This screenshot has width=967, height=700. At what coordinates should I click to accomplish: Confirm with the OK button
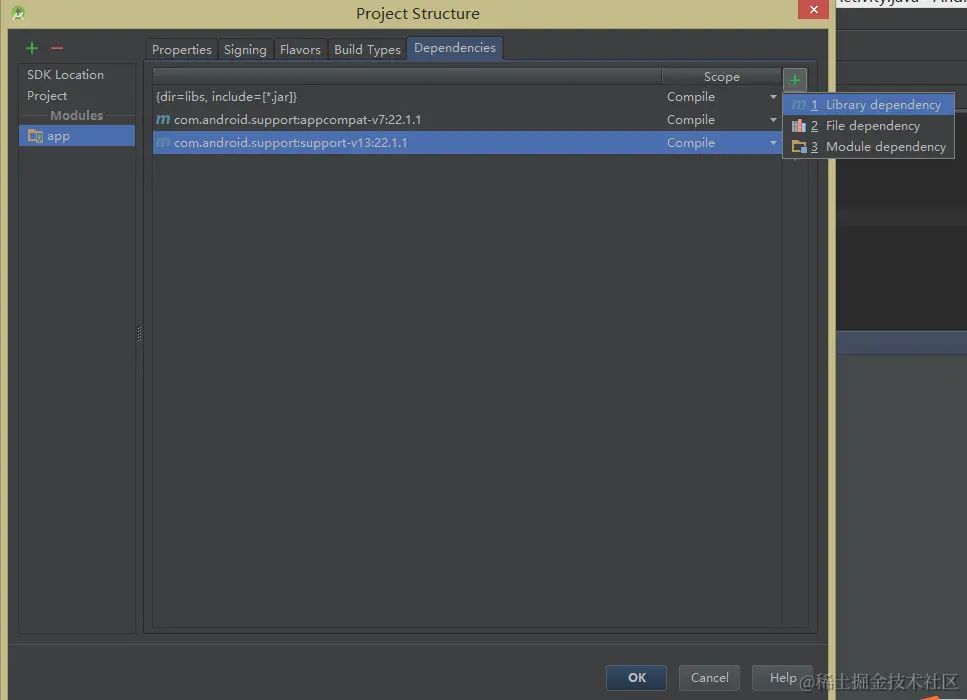point(636,677)
